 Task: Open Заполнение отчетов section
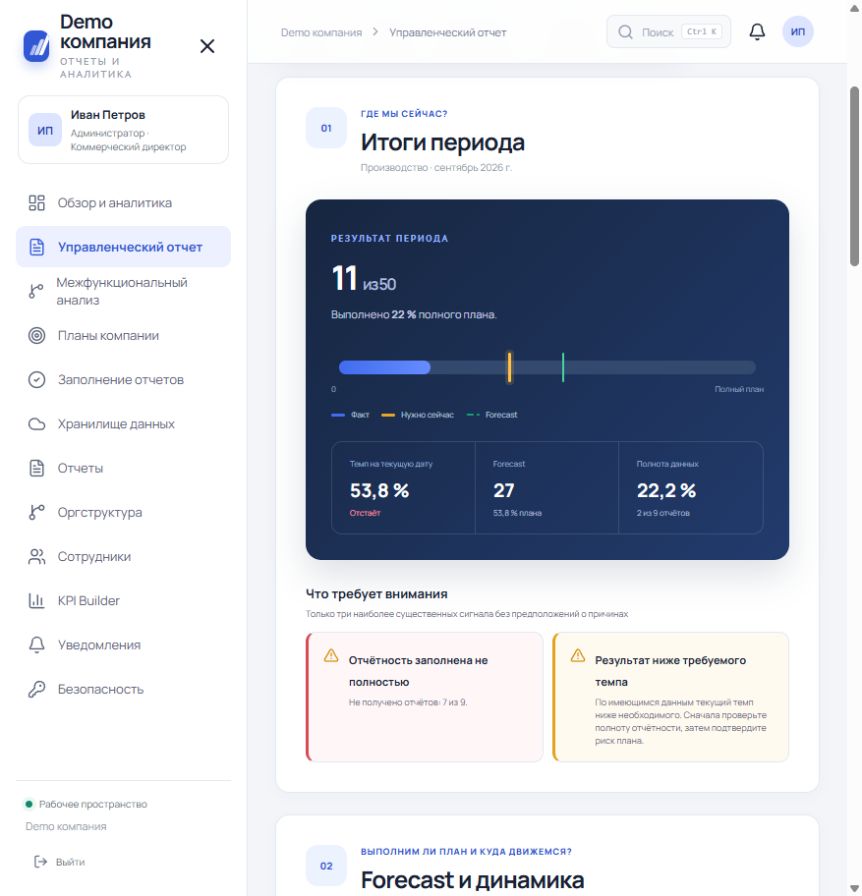point(123,379)
